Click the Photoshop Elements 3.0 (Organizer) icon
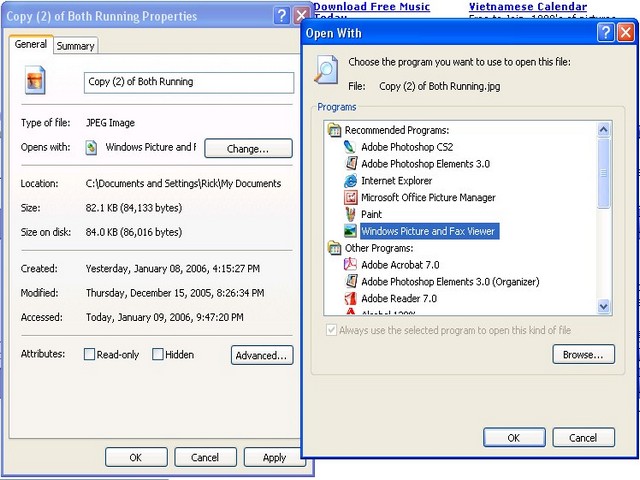This screenshot has height=480, width=640. 351,281
